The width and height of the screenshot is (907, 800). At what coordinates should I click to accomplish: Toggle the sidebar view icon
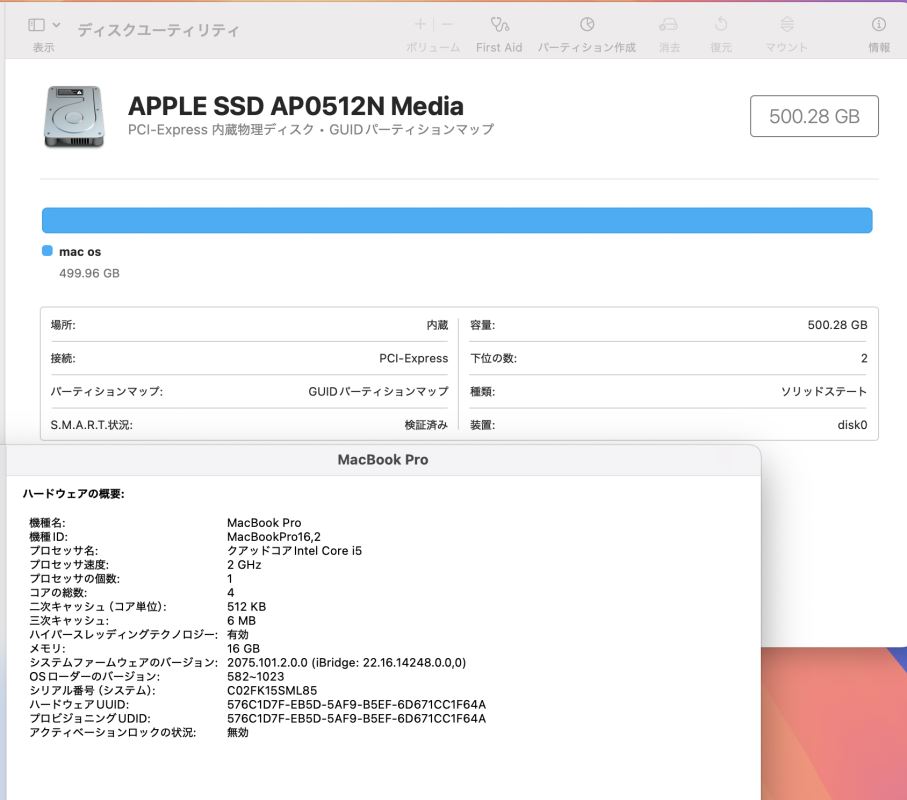[36, 24]
